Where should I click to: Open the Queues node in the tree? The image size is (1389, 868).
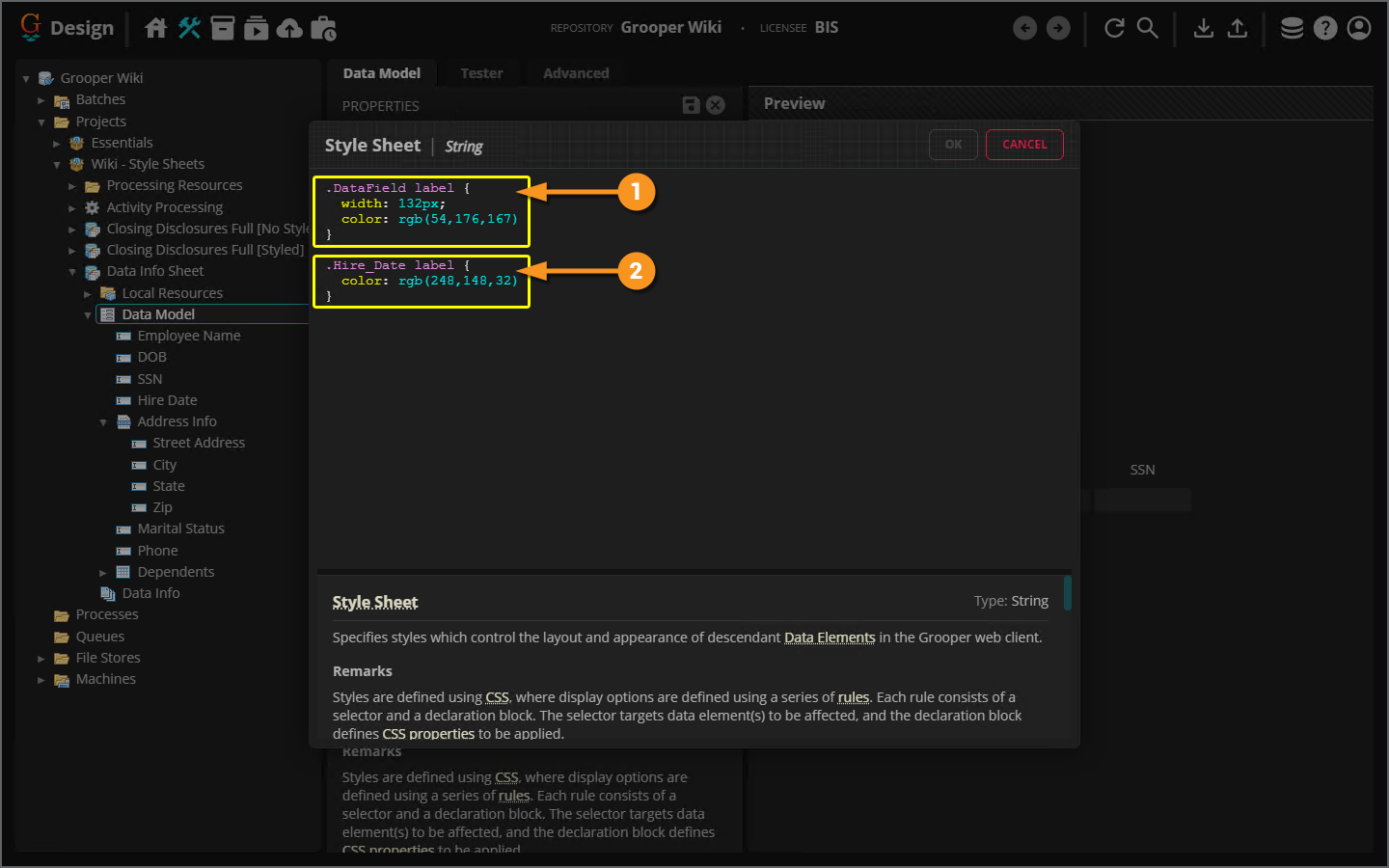pyautogui.click(x=100, y=637)
